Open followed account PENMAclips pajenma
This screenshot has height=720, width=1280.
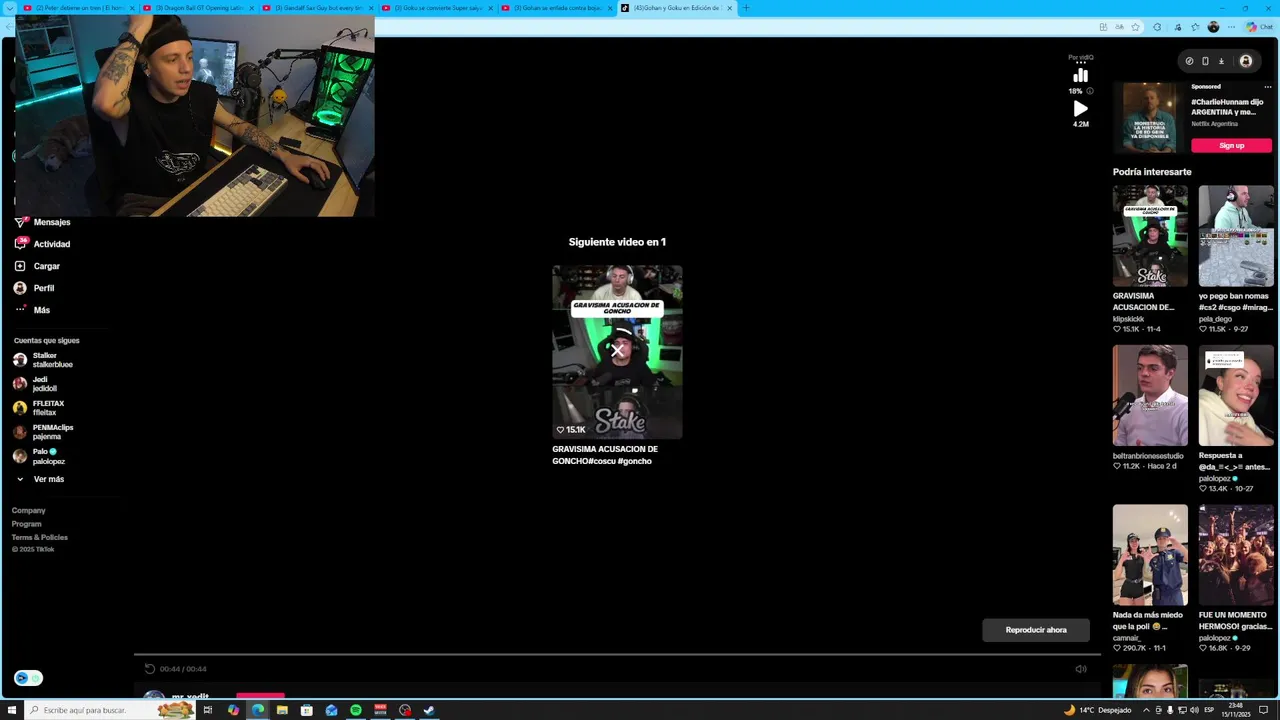tap(43, 432)
